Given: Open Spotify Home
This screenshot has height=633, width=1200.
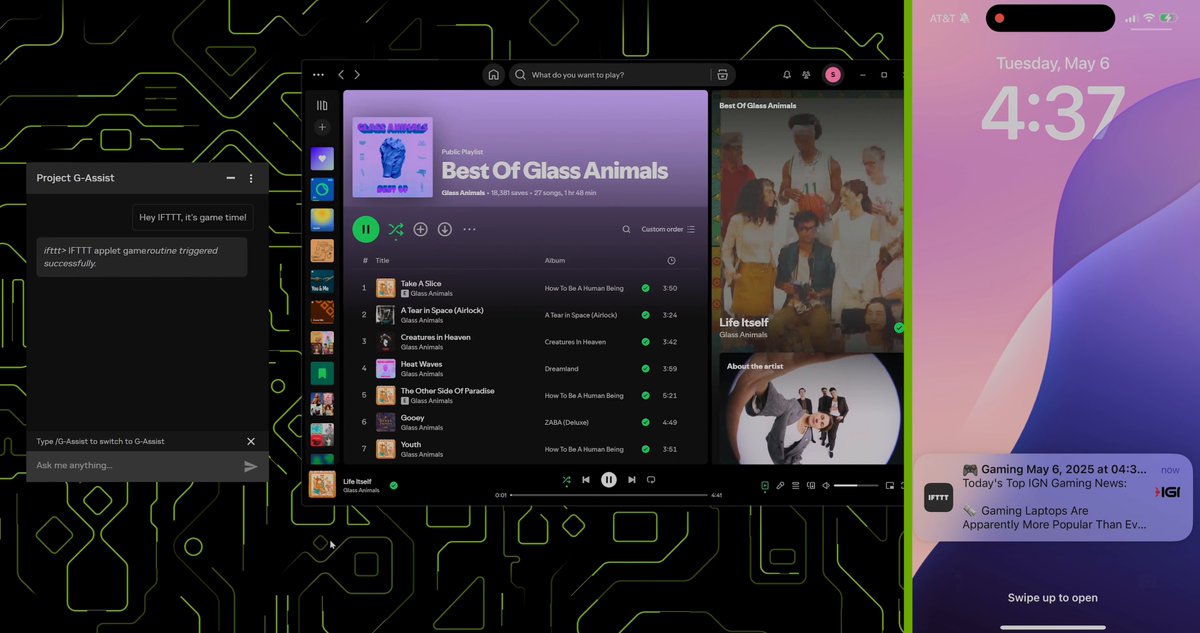Looking at the screenshot, I should pyautogui.click(x=493, y=75).
